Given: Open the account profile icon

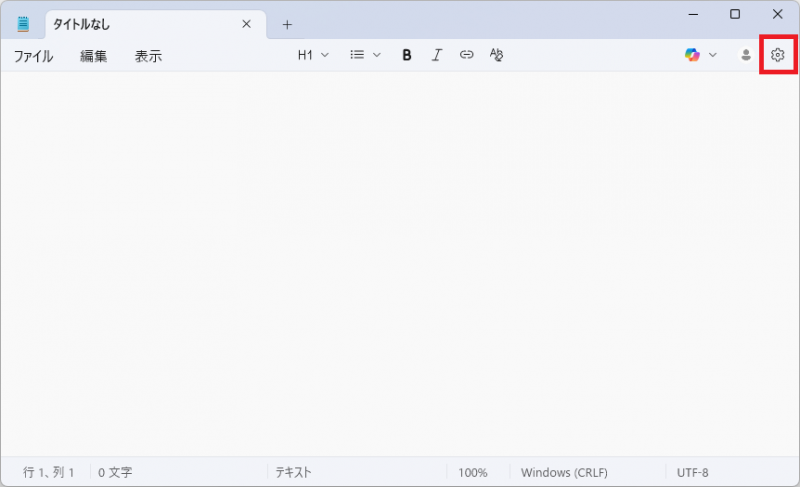Looking at the screenshot, I should [x=745, y=56].
